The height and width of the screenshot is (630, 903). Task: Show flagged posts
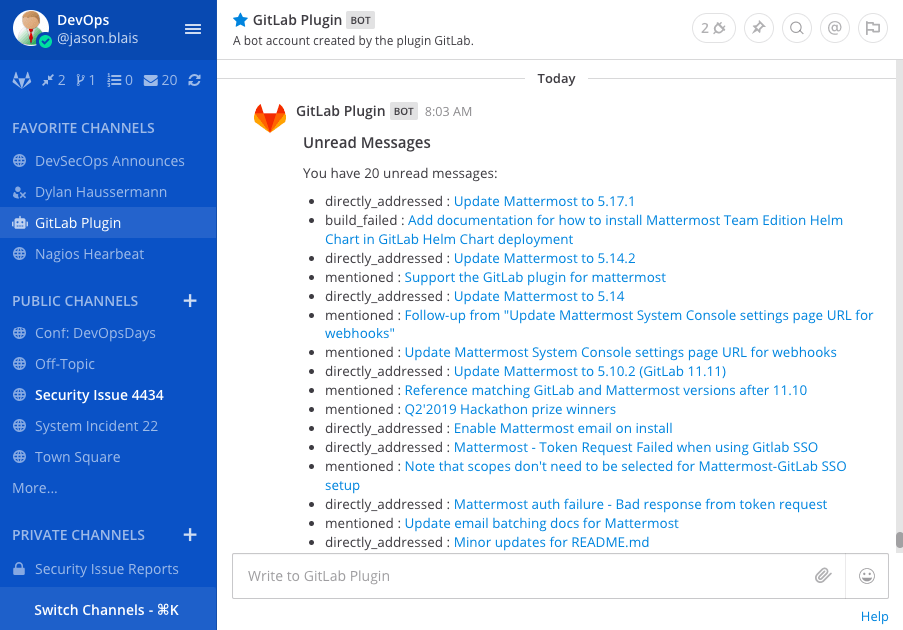(x=872, y=28)
